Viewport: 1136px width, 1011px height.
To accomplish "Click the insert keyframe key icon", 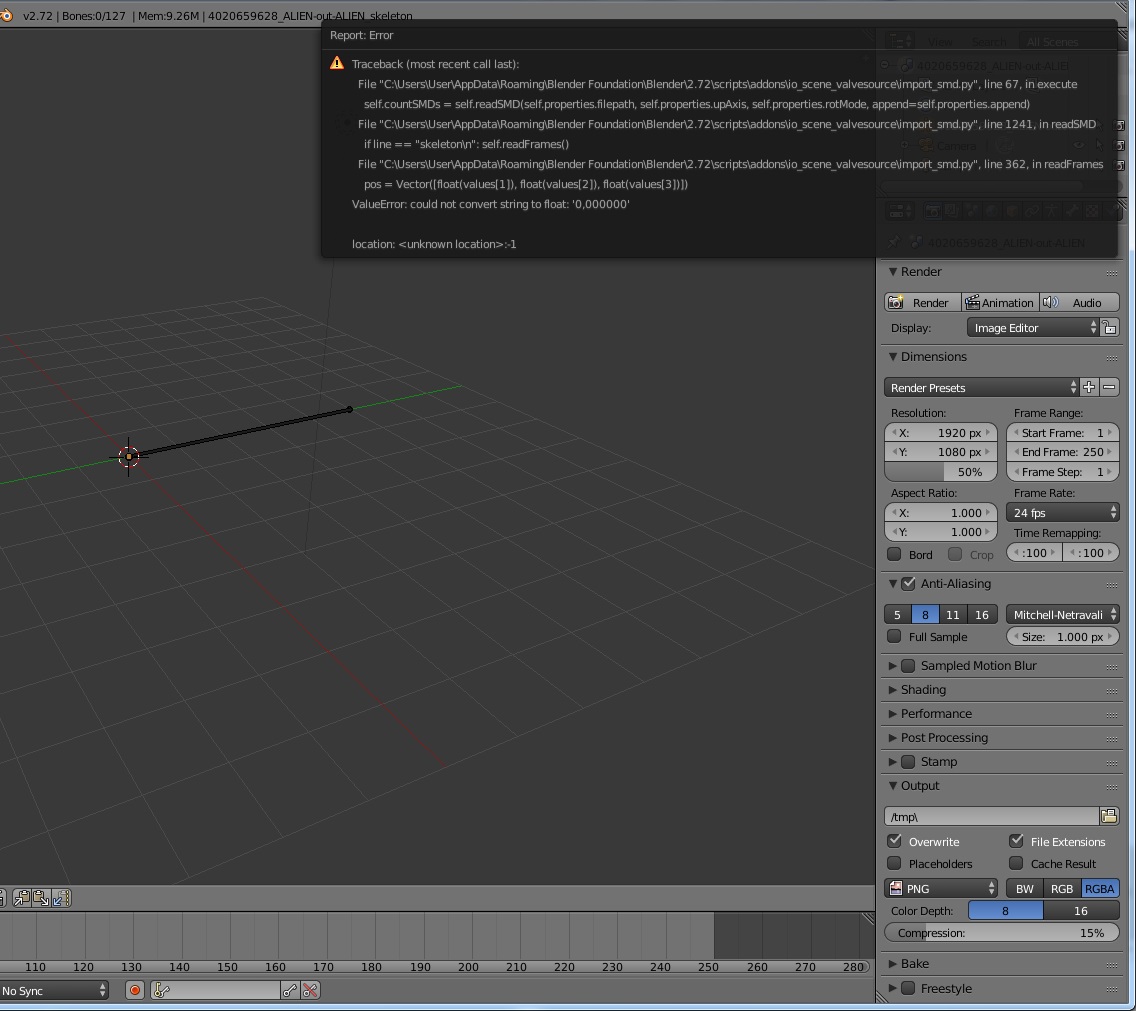I will coord(290,990).
